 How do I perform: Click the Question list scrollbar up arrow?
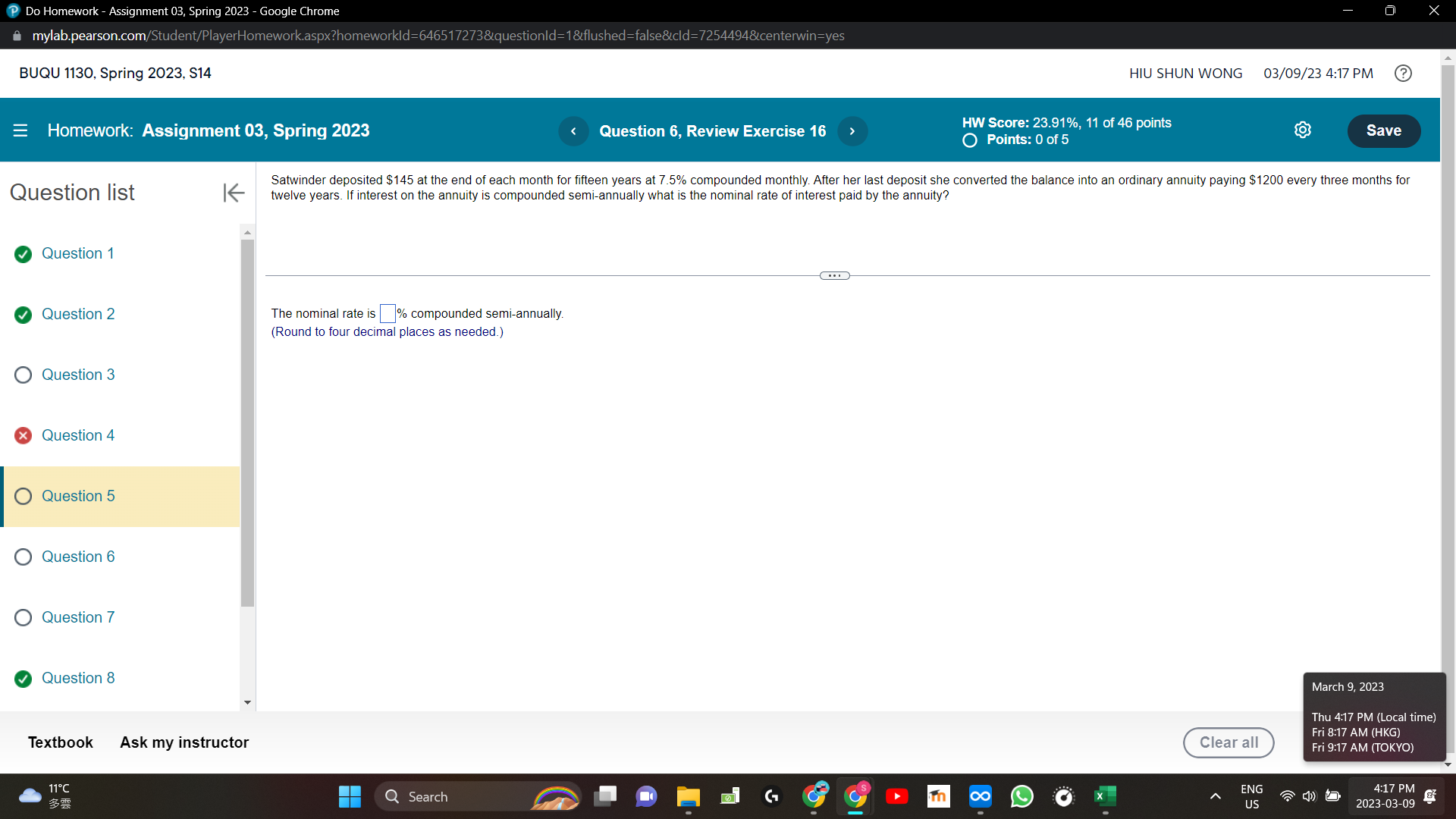pyautogui.click(x=247, y=232)
